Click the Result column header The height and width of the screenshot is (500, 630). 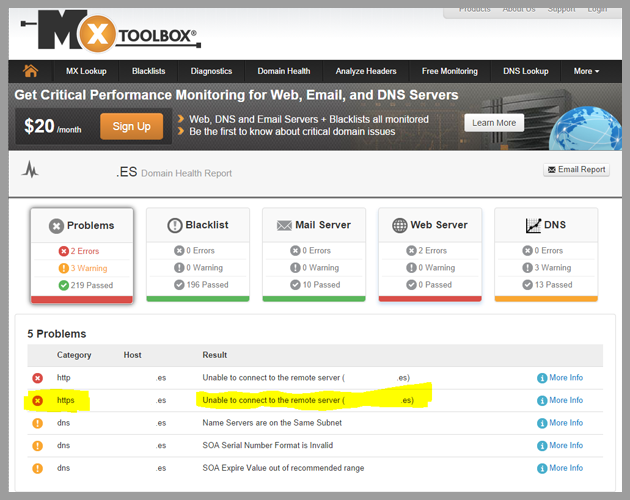coord(215,355)
